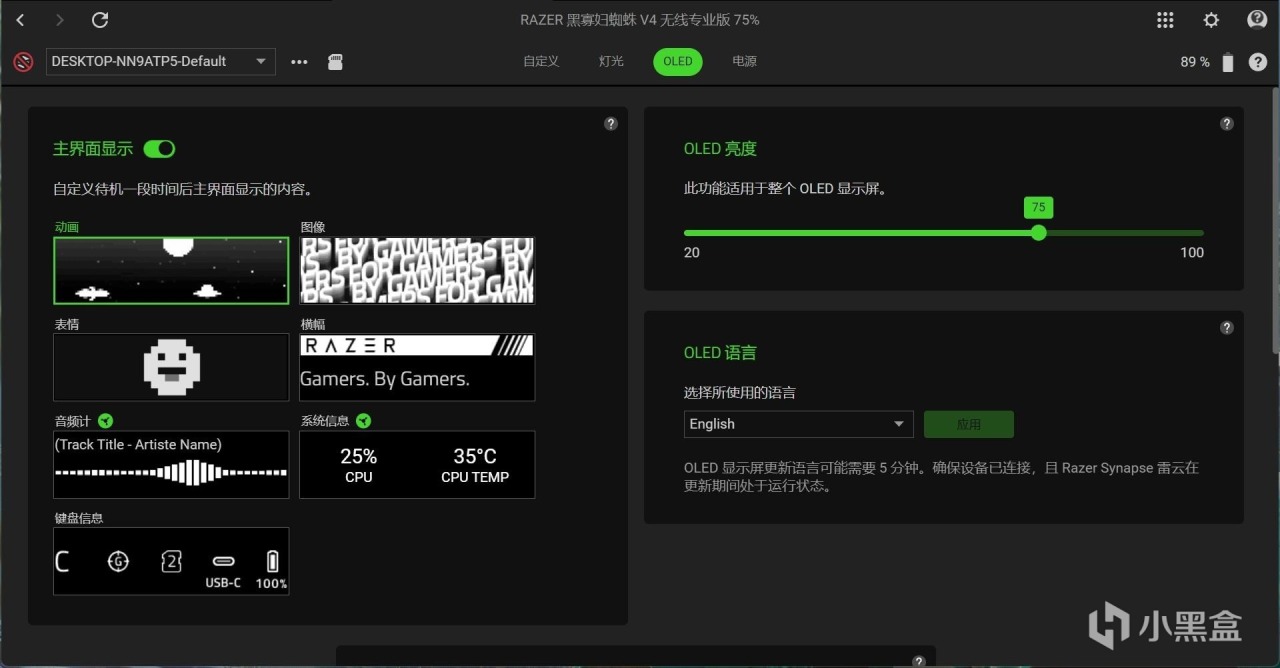
Task: Select the 表情 smiley face thumbnail
Action: click(171, 367)
